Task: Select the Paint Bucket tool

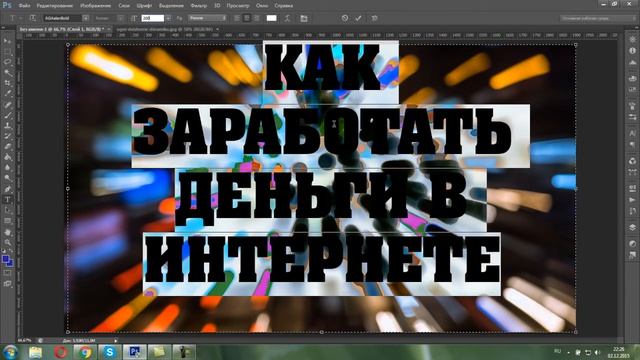Action: (x=7, y=157)
